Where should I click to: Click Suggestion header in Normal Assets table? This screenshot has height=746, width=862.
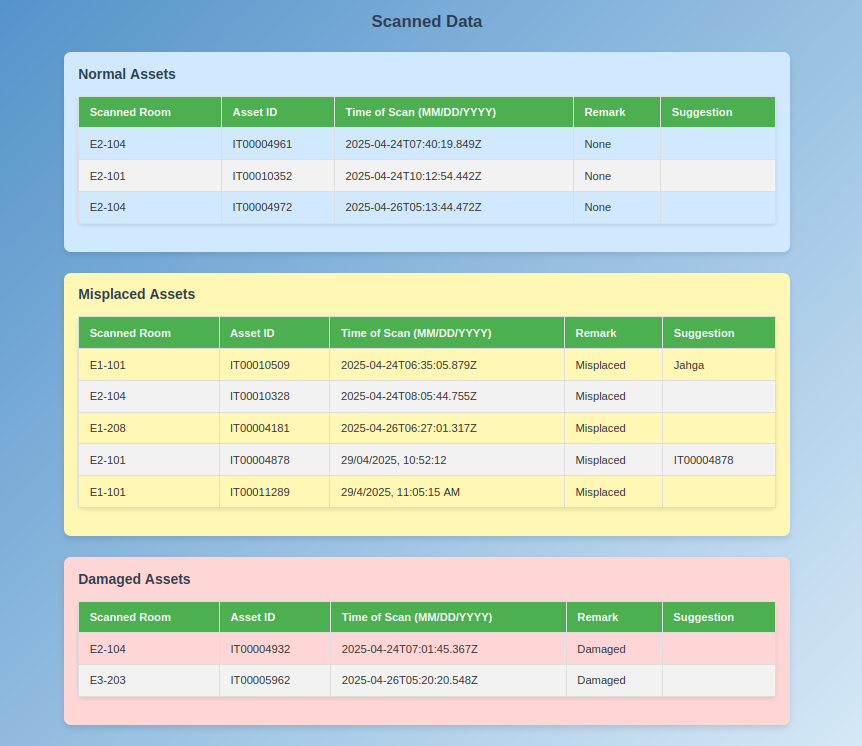tap(718, 112)
